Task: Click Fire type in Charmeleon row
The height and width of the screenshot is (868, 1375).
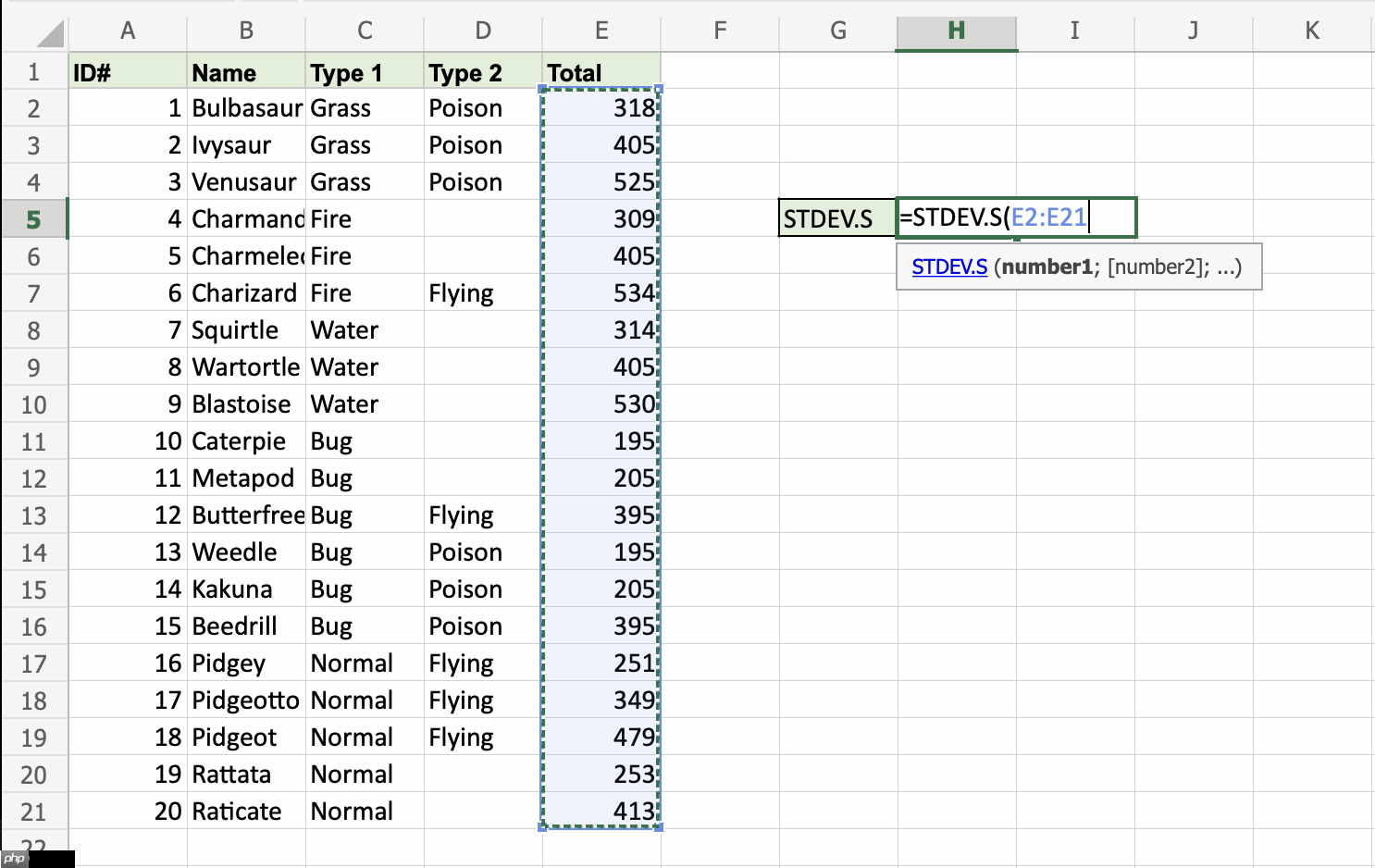Action: 365,256
